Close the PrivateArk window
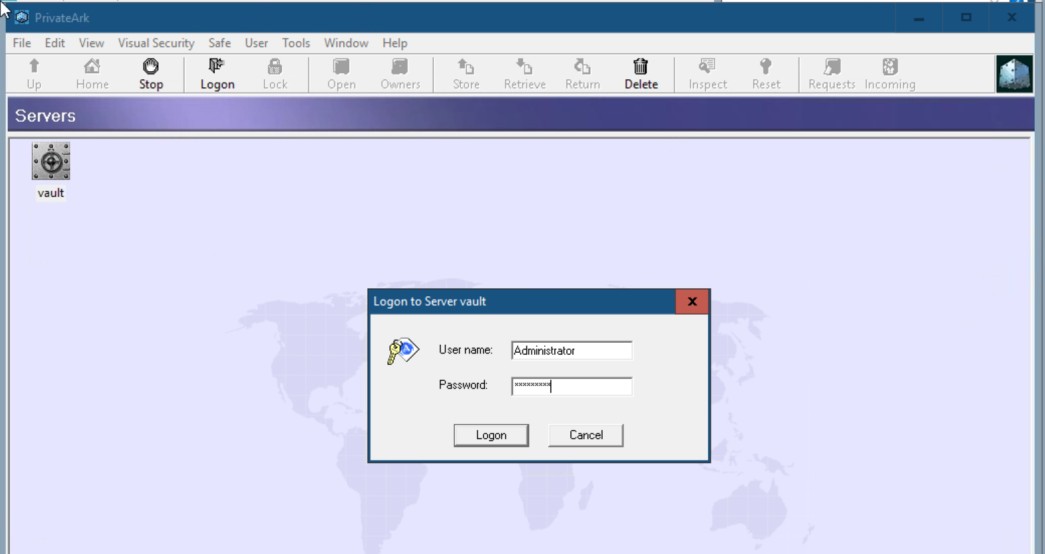Viewport: 1045px width, 554px height. coord(1012,18)
